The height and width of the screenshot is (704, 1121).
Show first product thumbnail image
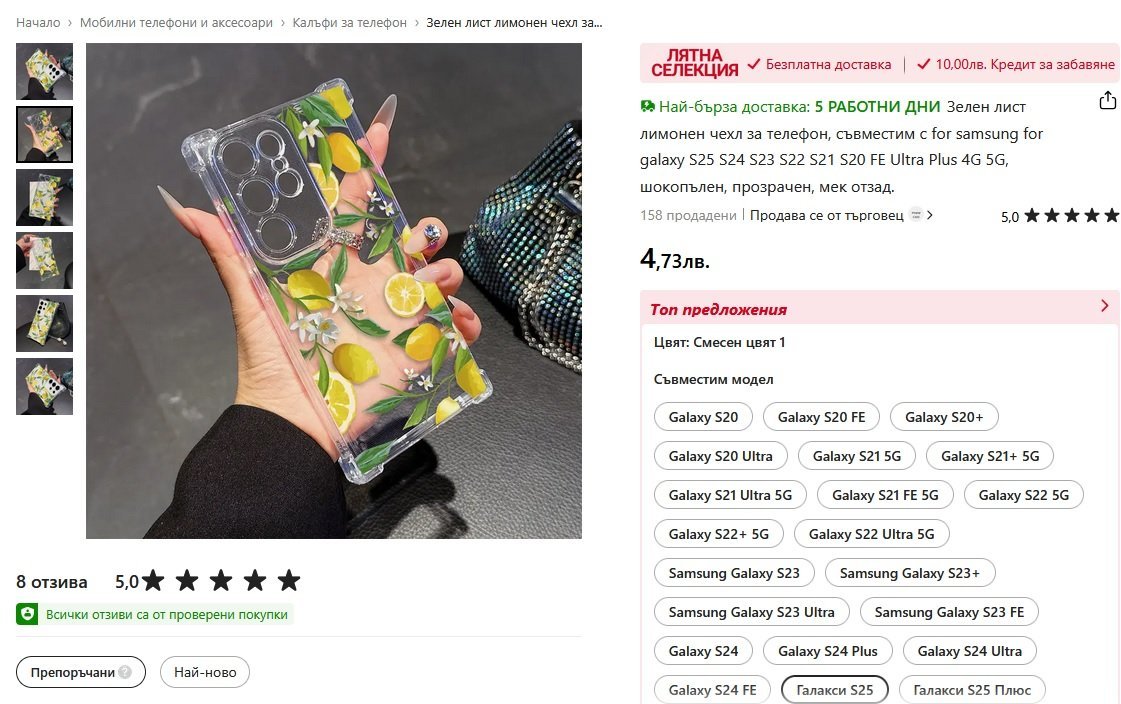(x=44, y=71)
